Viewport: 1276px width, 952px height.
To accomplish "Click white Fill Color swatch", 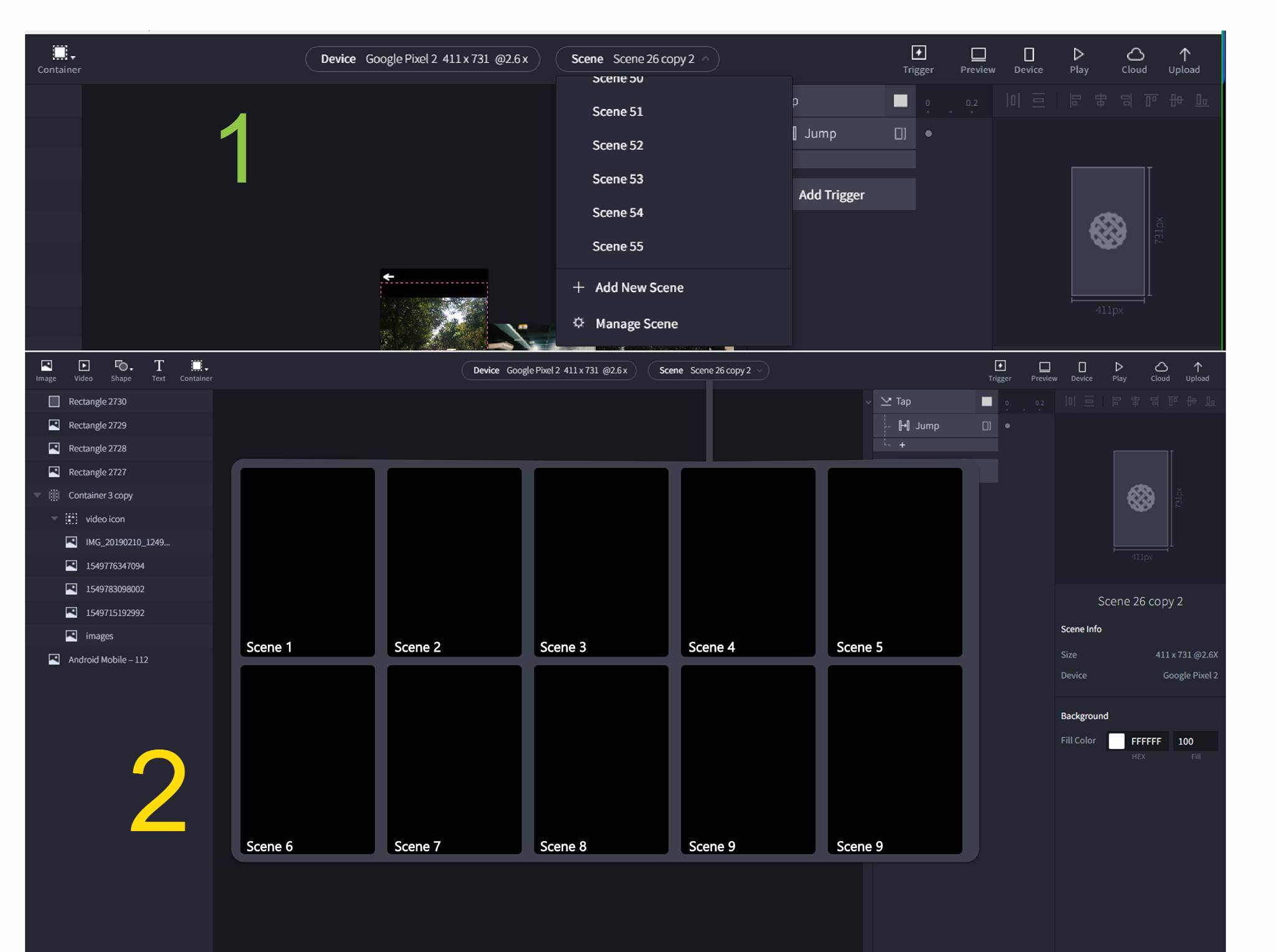I will [x=1116, y=741].
